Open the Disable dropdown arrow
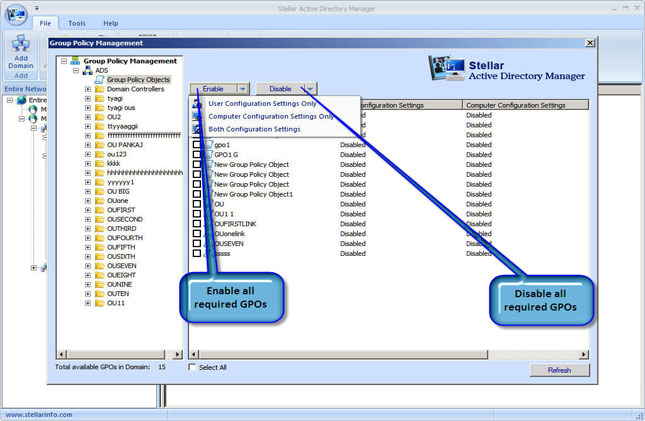This screenshot has width=645, height=421. (310, 89)
